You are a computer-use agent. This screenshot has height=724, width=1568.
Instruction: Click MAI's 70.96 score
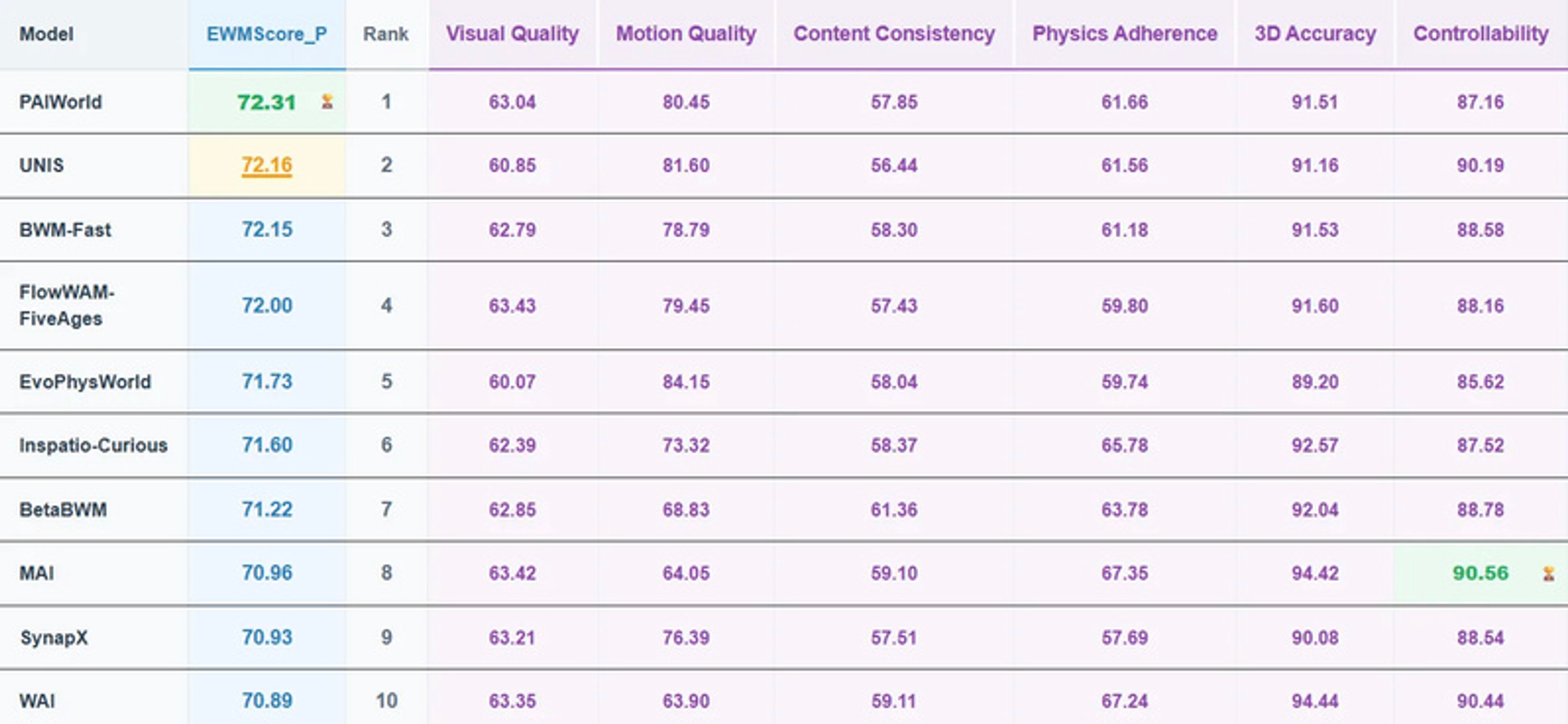tap(267, 573)
